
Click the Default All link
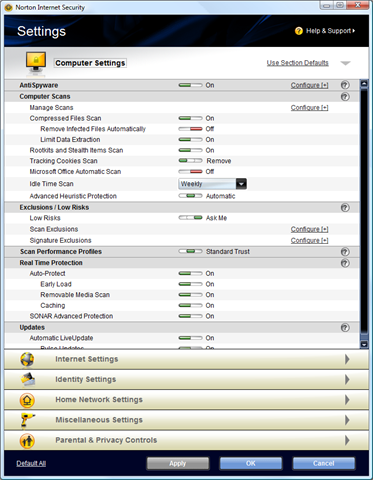[31, 464]
